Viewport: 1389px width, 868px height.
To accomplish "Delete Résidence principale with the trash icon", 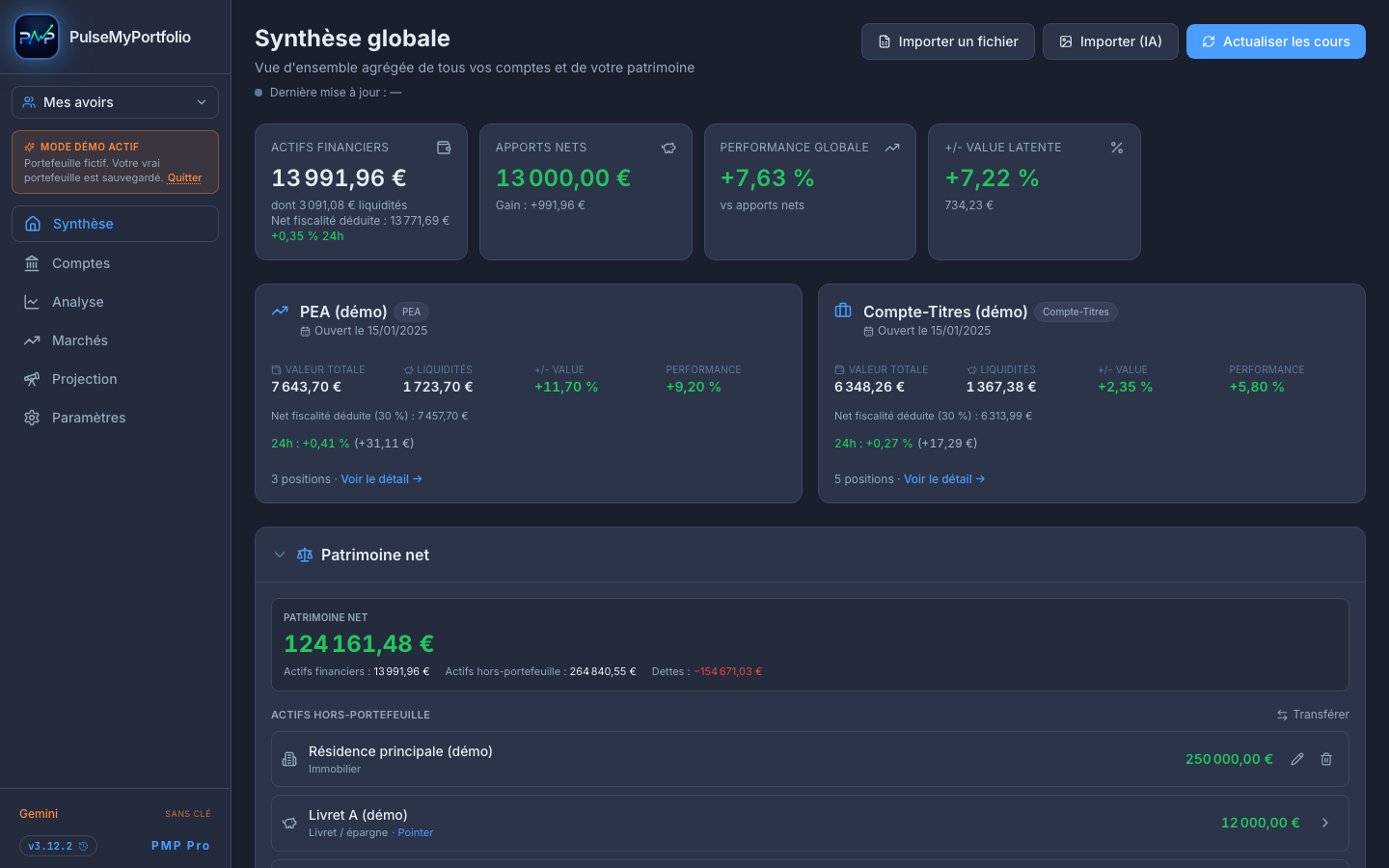I will [x=1326, y=759].
